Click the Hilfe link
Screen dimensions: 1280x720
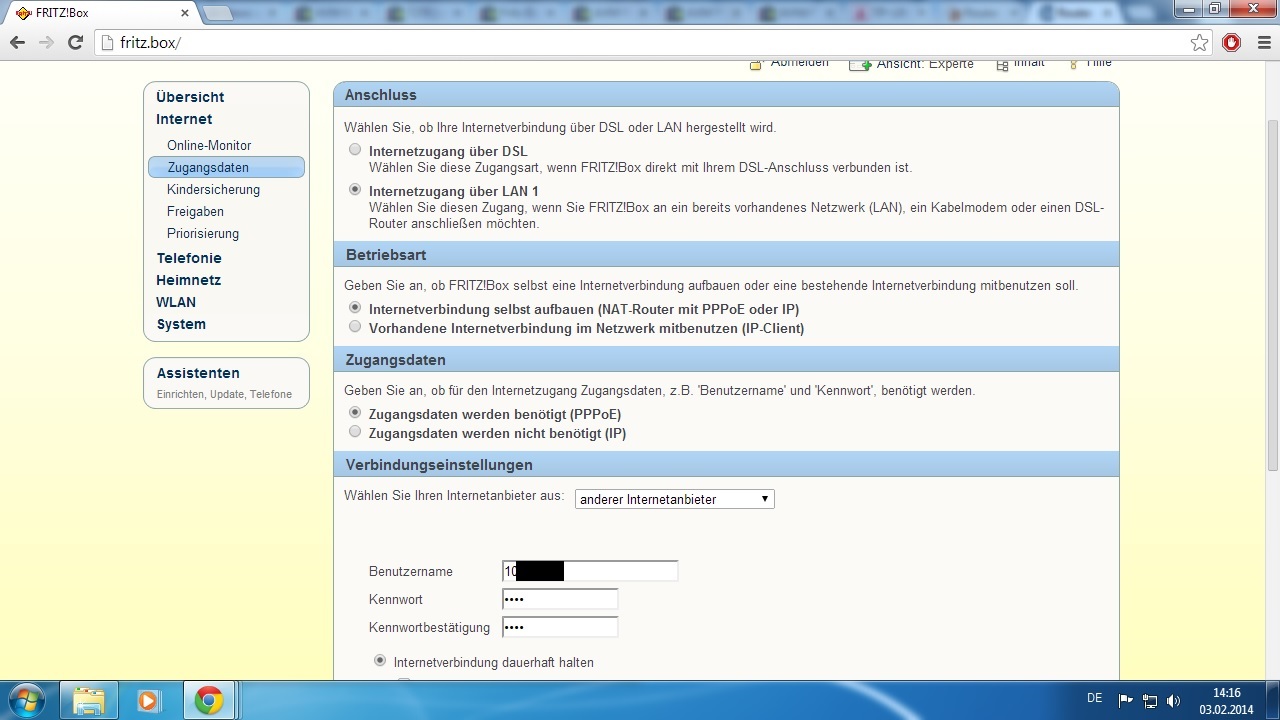1099,63
